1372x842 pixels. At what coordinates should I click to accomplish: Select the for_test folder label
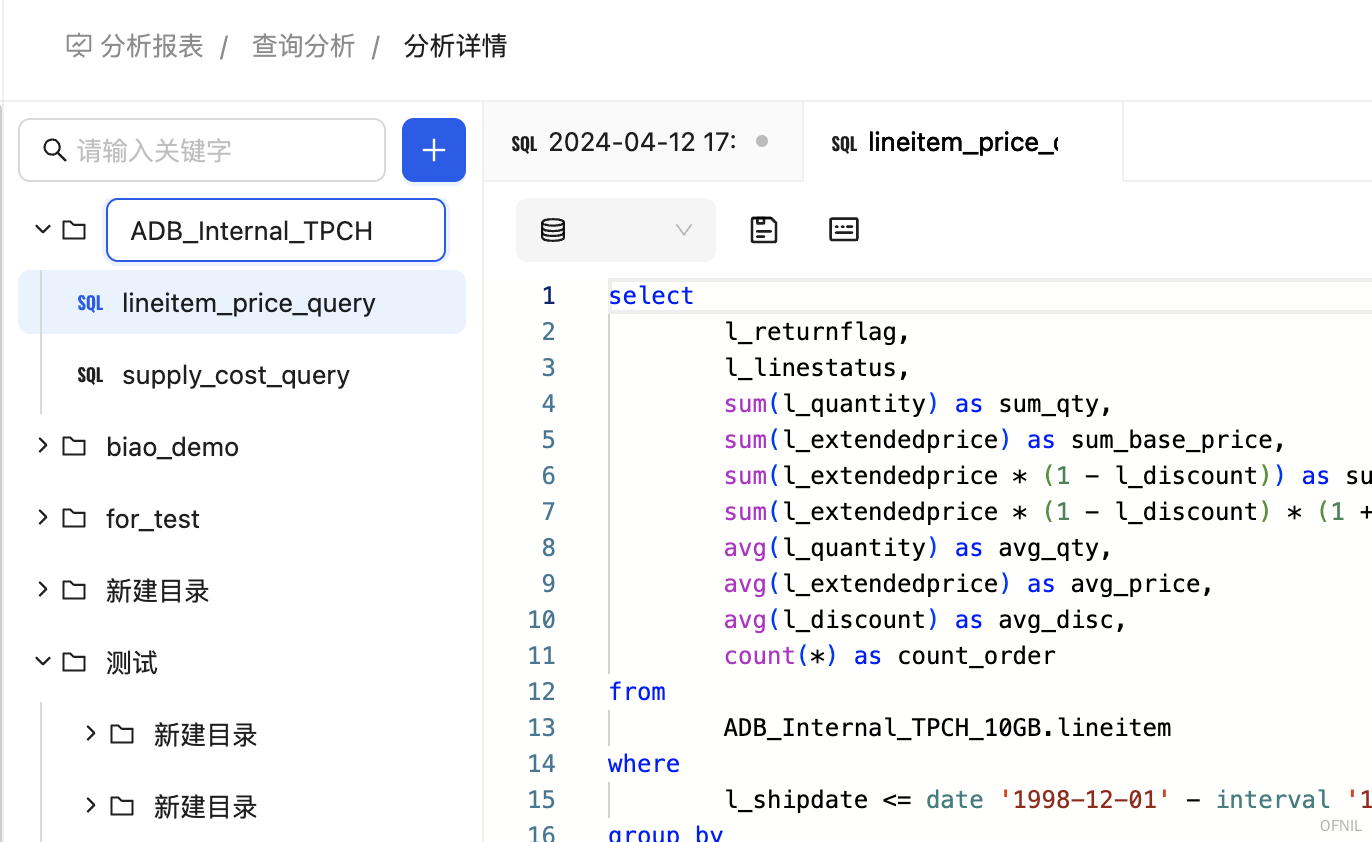click(153, 519)
